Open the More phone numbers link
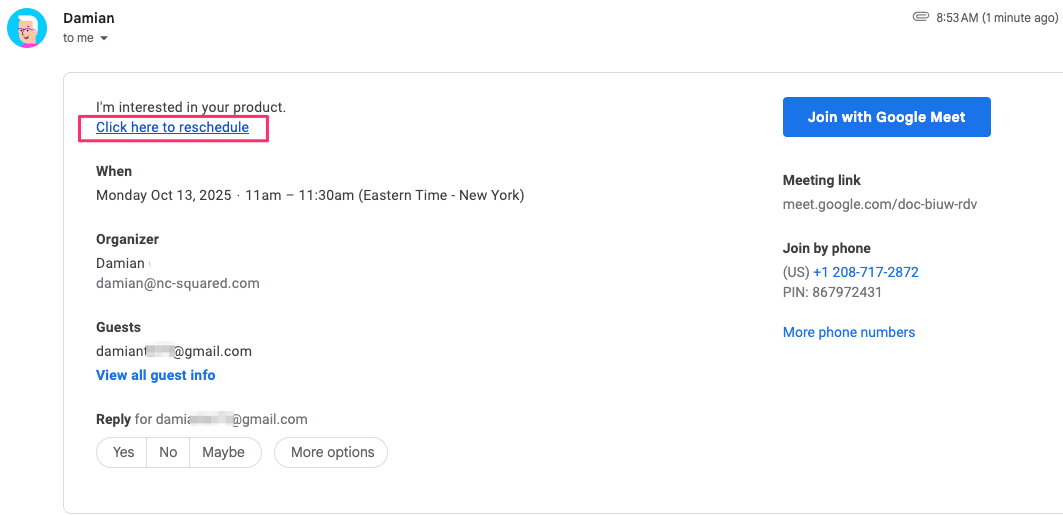The height and width of the screenshot is (515, 1063). (x=848, y=332)
